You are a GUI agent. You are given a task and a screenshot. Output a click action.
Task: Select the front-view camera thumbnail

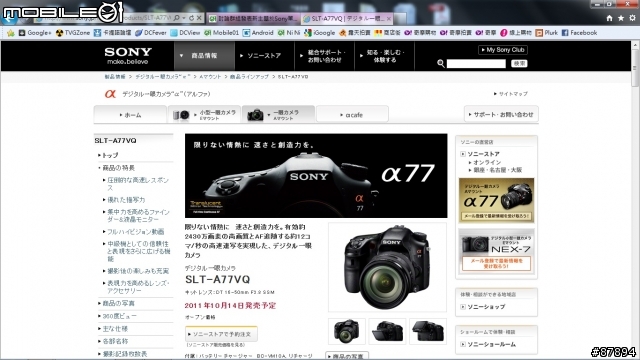pyautogui.click(x=347, y=331)
